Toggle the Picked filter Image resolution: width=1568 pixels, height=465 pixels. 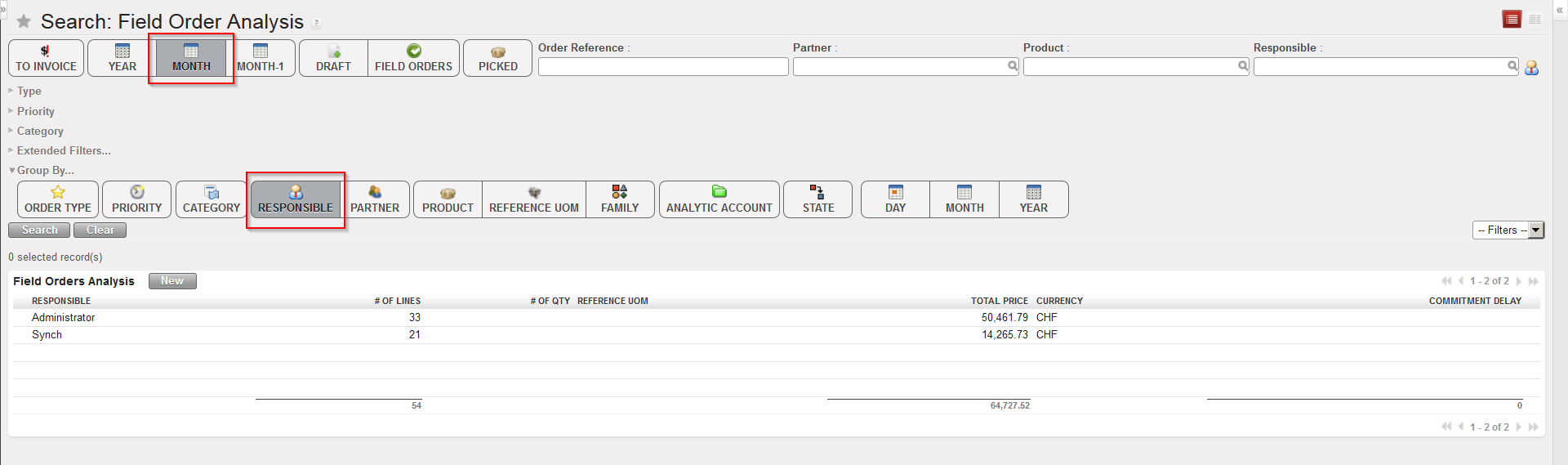[x=497, y=58]
